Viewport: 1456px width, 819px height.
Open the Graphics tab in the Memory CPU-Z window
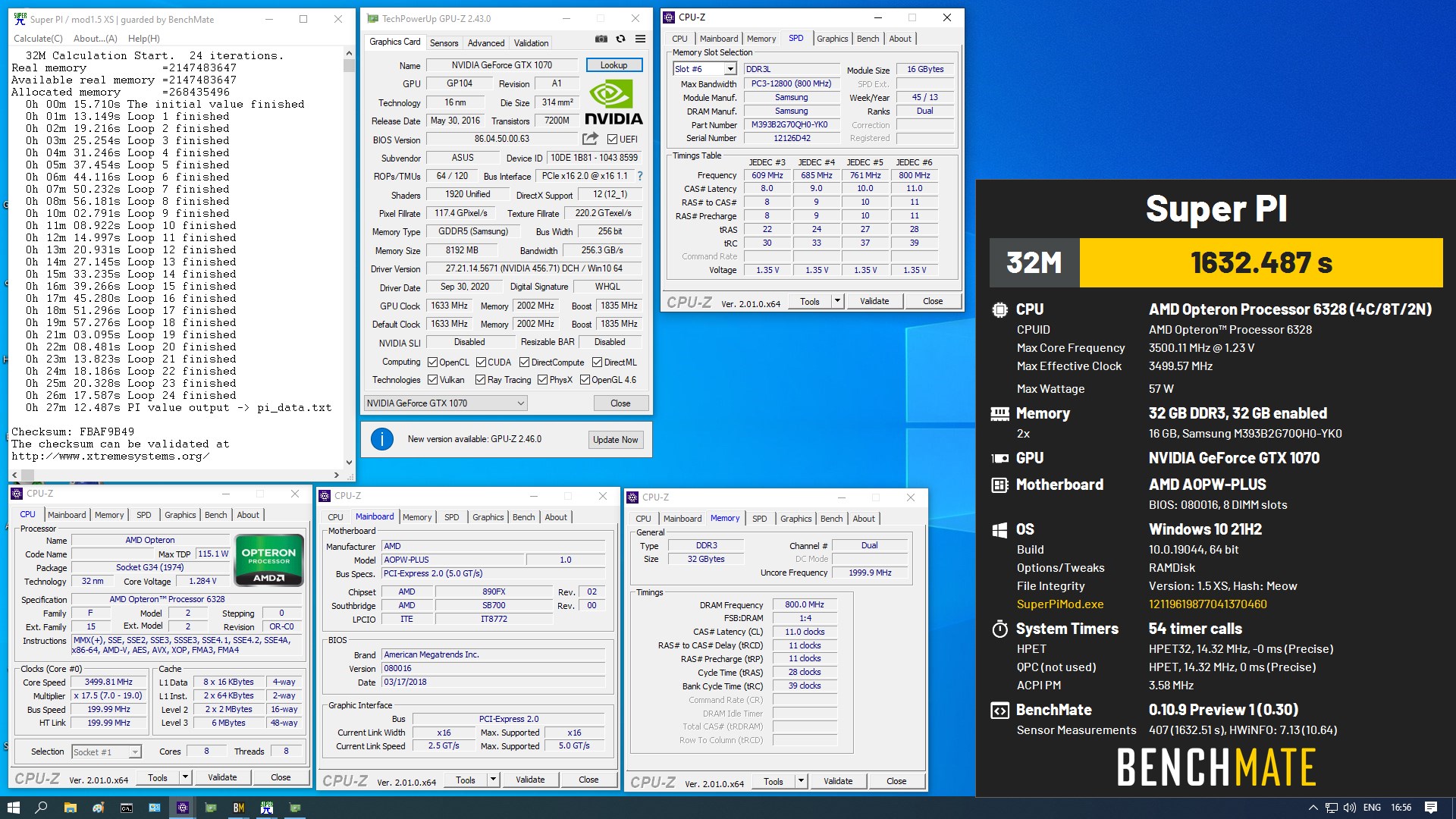795,519
